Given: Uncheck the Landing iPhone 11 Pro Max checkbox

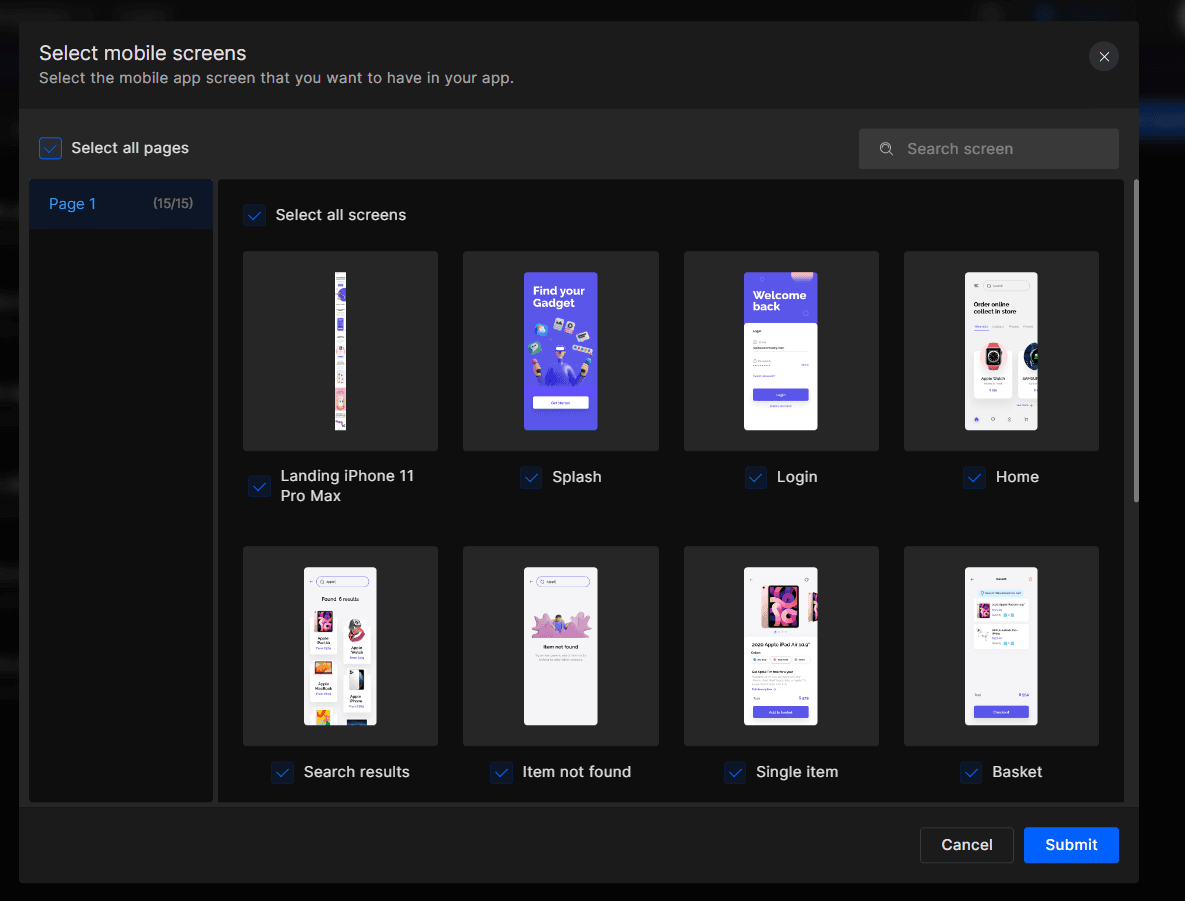Looking at the screenshot, I should (x=259, y=486).
